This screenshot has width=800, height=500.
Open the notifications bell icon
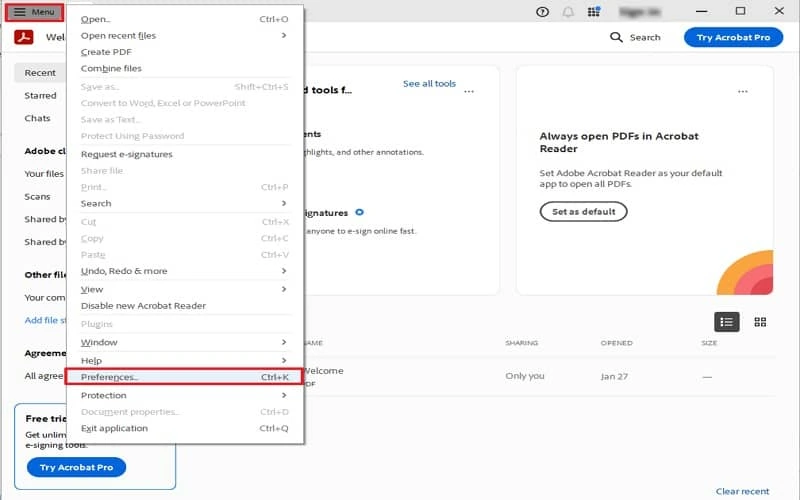pos(568,12)
